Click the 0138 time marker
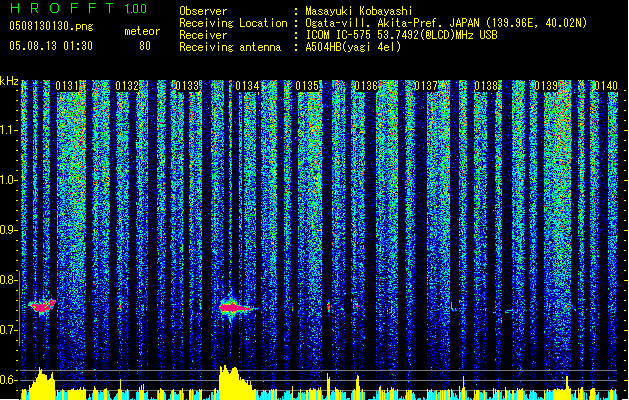This screenshot has width=629, height=400. [x=486, y=86]
